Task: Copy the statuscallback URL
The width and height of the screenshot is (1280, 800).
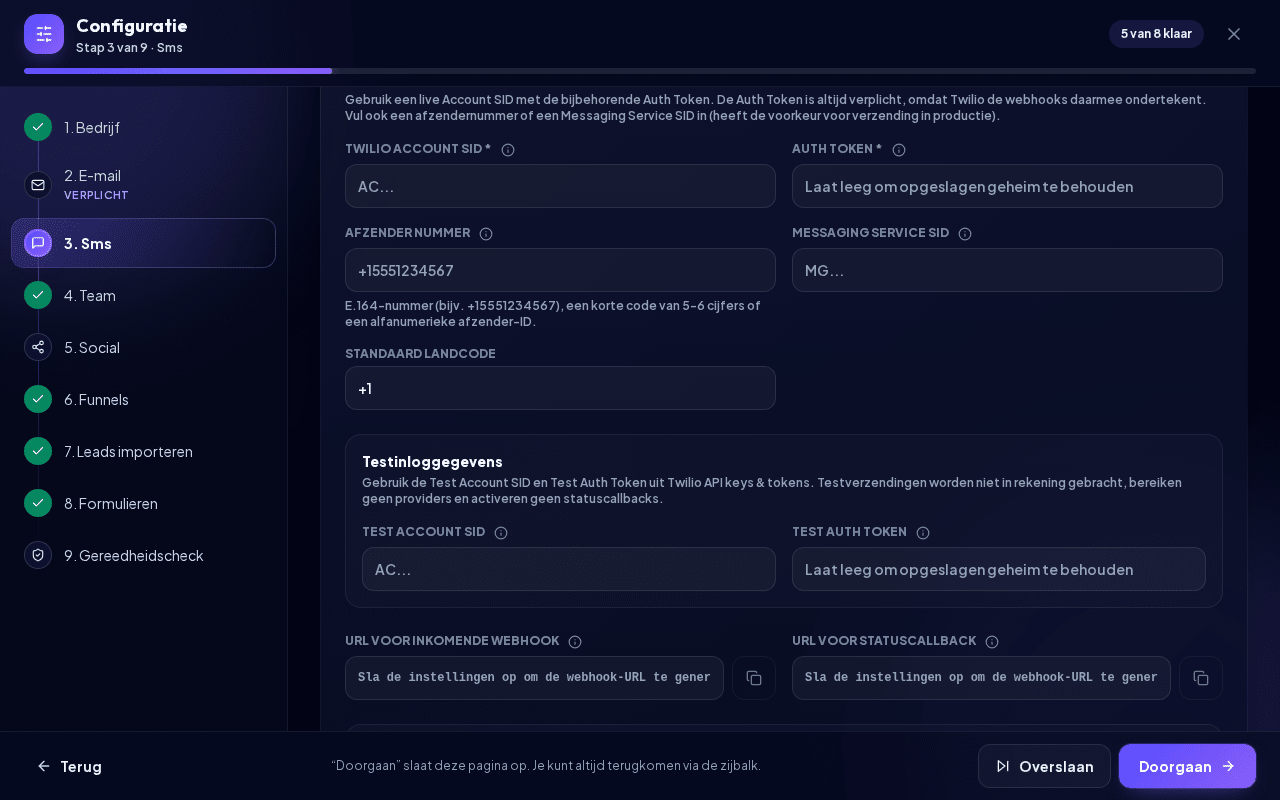Action: click(1201, 678)
